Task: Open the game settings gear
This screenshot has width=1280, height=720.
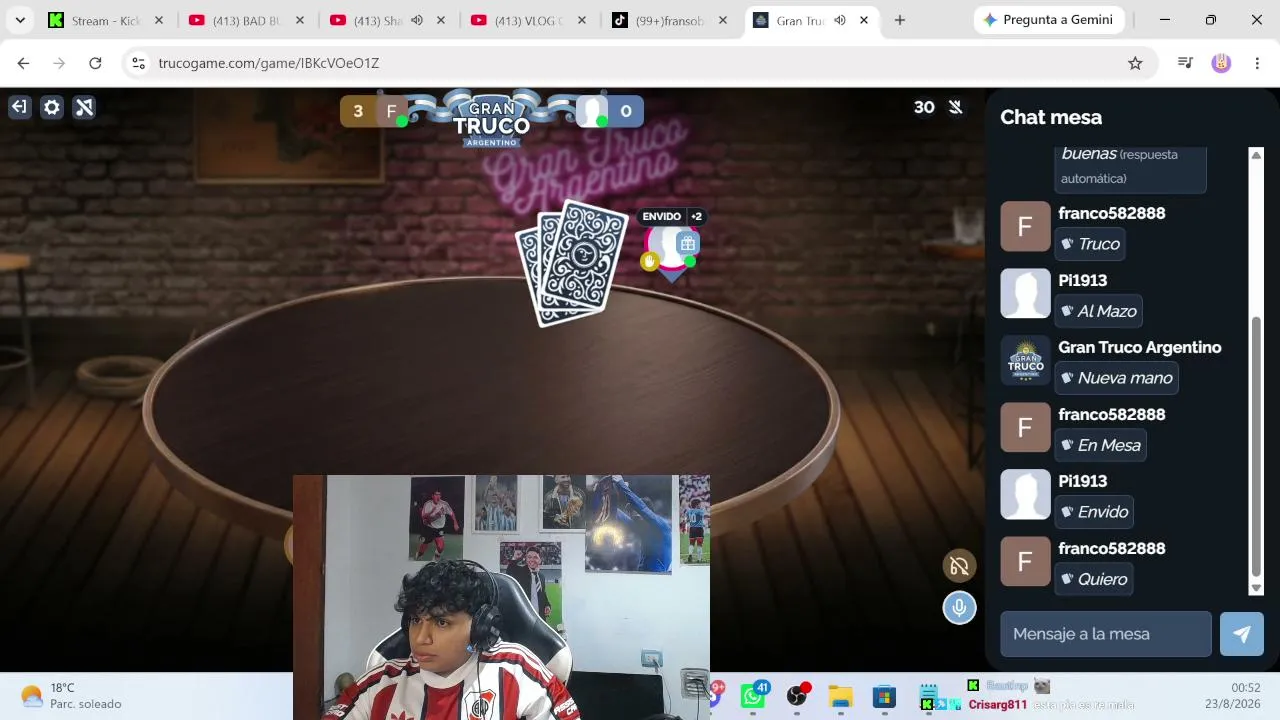Action: click(52, 107)
